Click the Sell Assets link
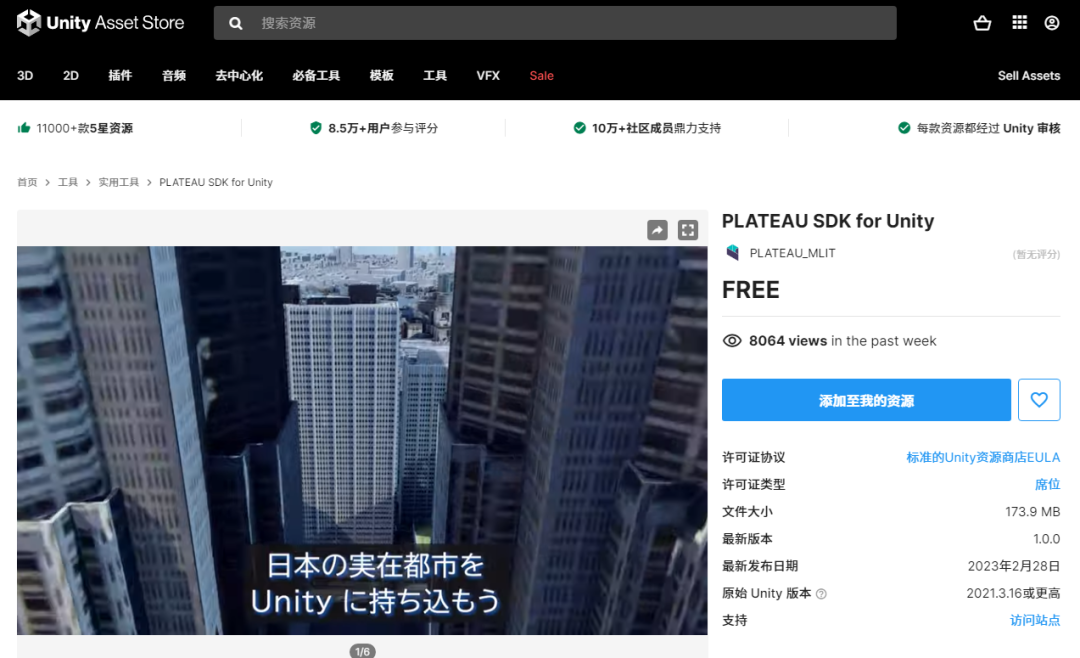 (x=1028, y=76)
